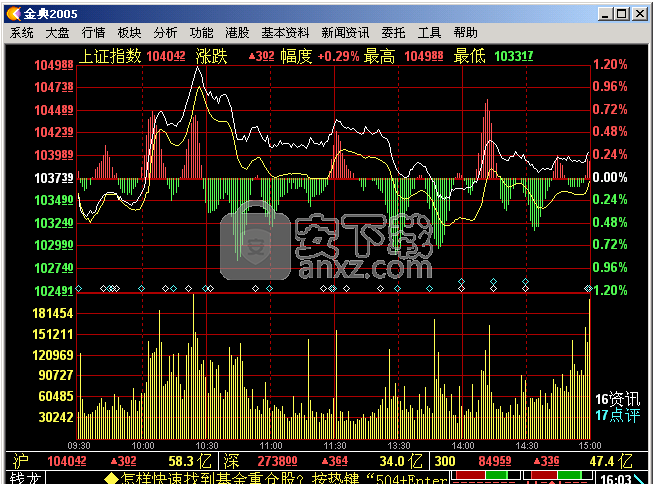
Task: Click the stacked diamond markers at 14:00
Action: 461,285
